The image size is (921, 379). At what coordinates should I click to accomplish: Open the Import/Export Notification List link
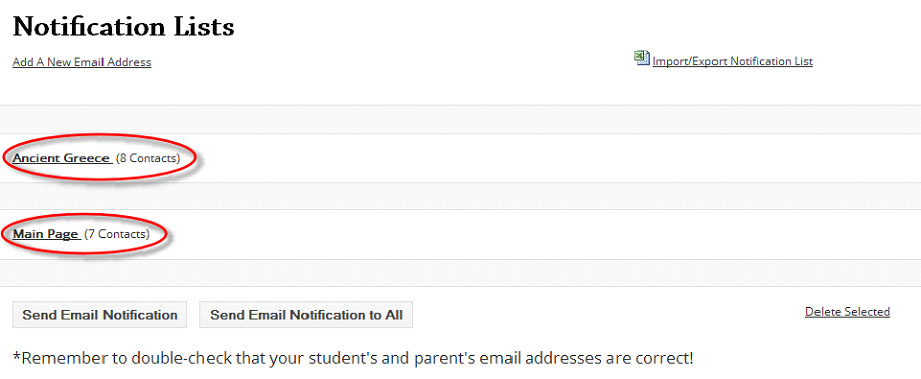(x=732, y=61)
